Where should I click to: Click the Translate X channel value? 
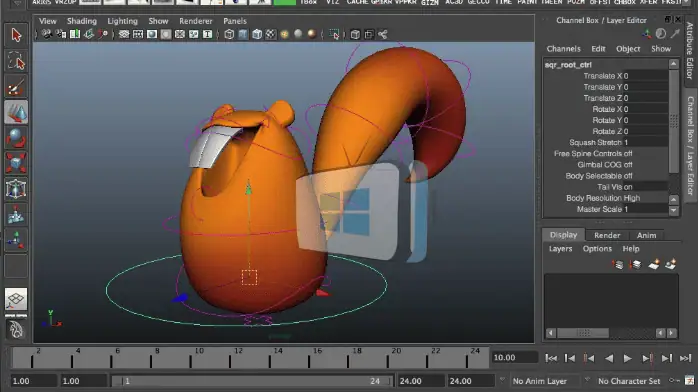645,76
